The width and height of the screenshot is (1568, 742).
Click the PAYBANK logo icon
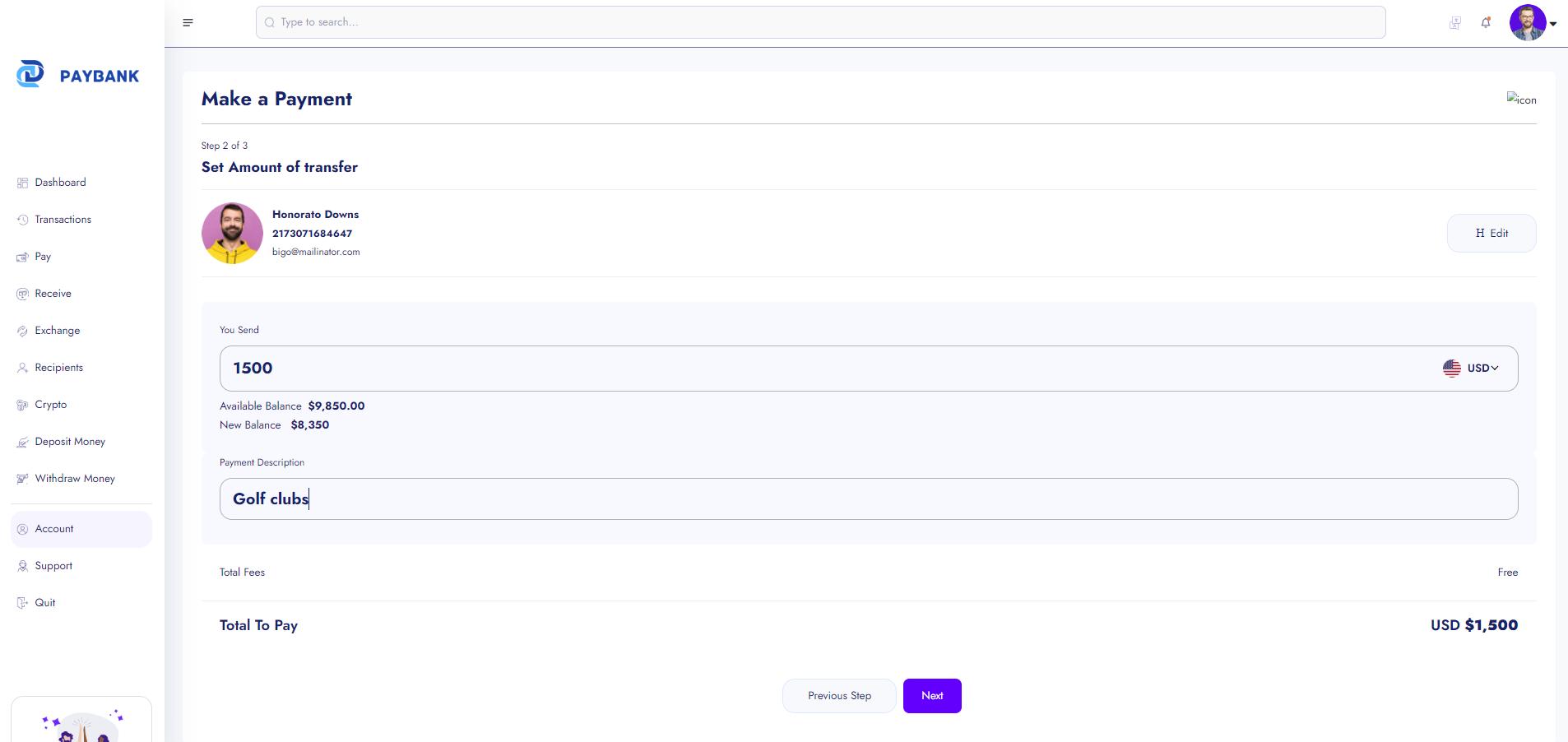[30, 74]
